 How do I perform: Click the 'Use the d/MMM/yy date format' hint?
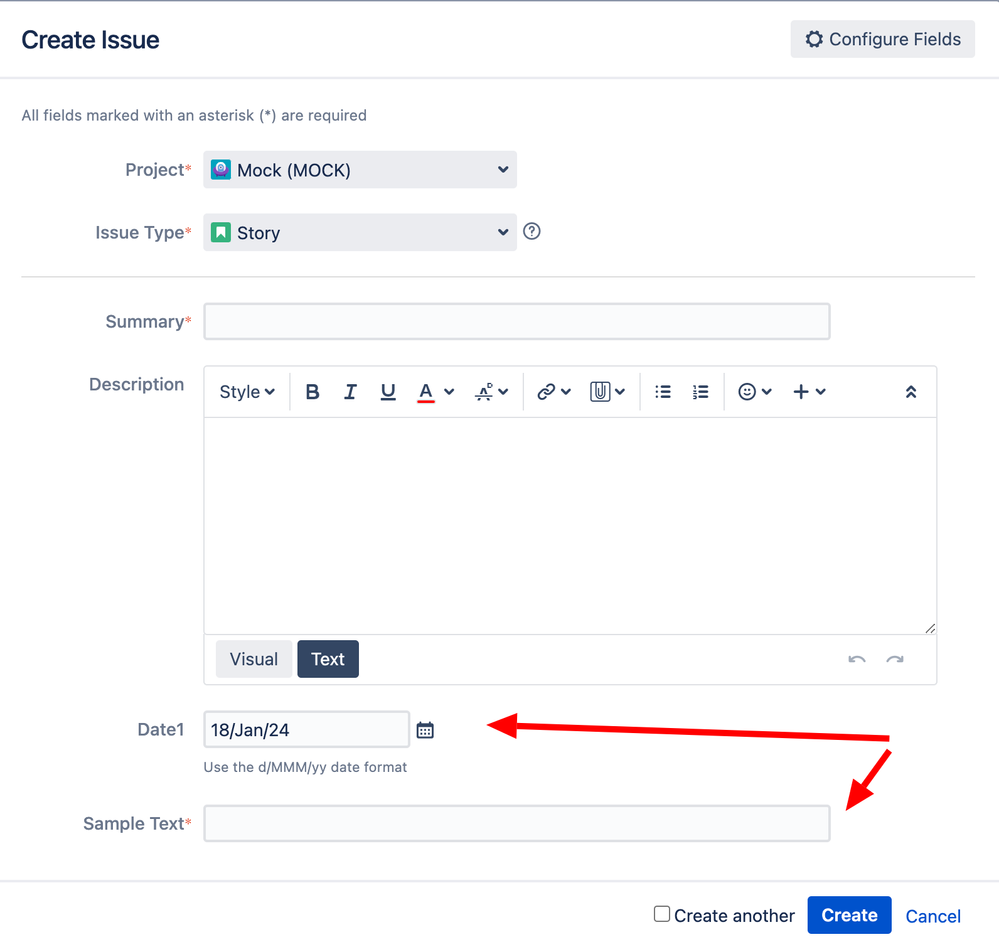point(305,767)
